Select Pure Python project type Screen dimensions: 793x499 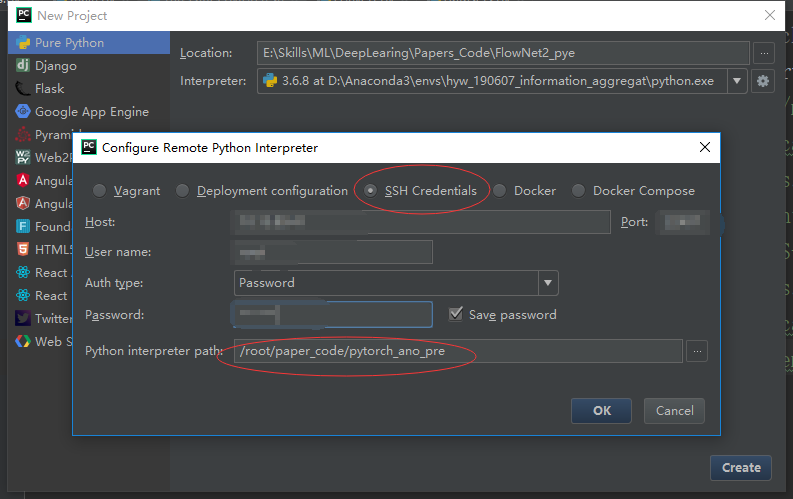pos(89,43)
